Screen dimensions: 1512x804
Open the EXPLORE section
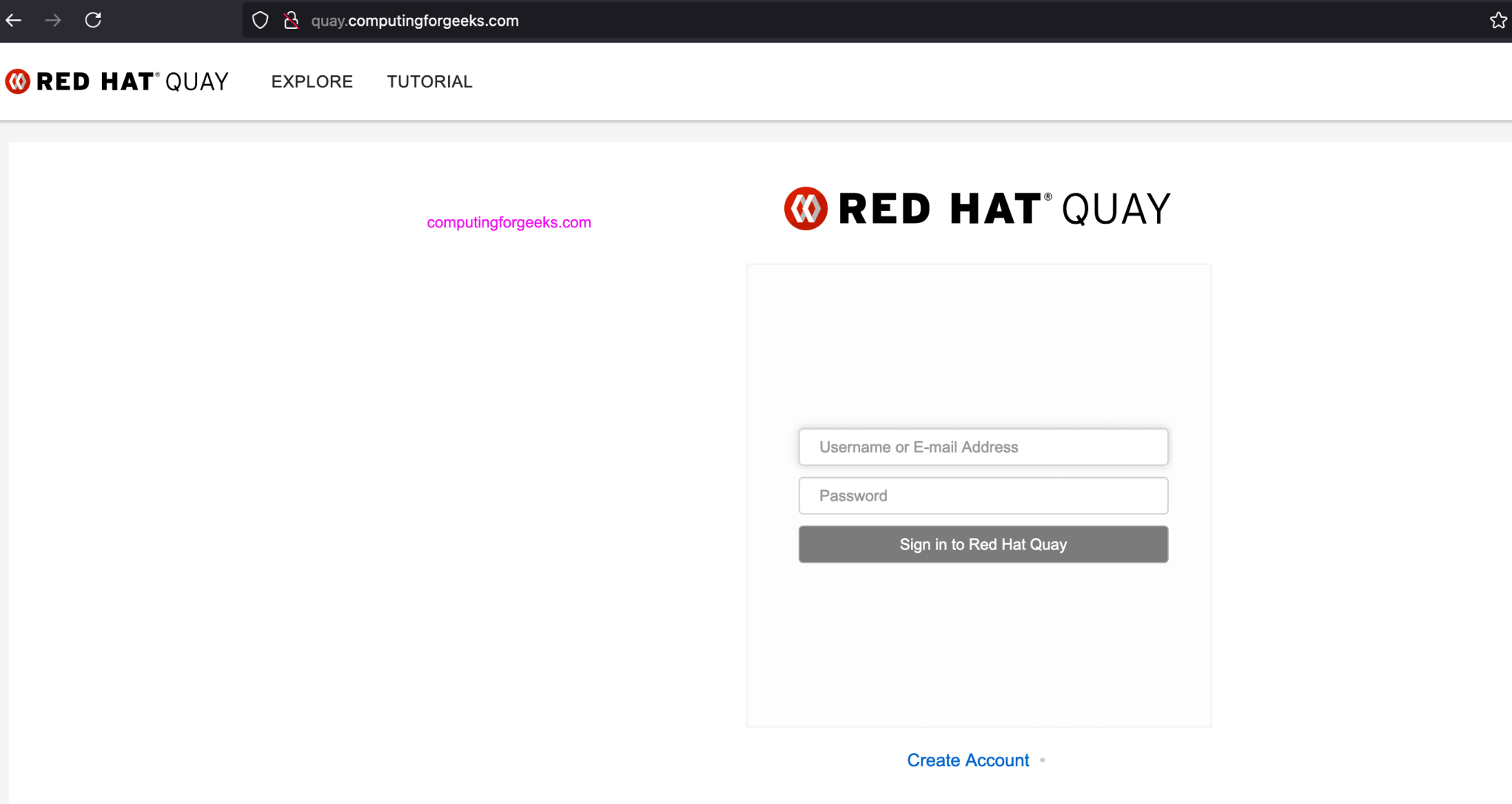tap(312, 81)
